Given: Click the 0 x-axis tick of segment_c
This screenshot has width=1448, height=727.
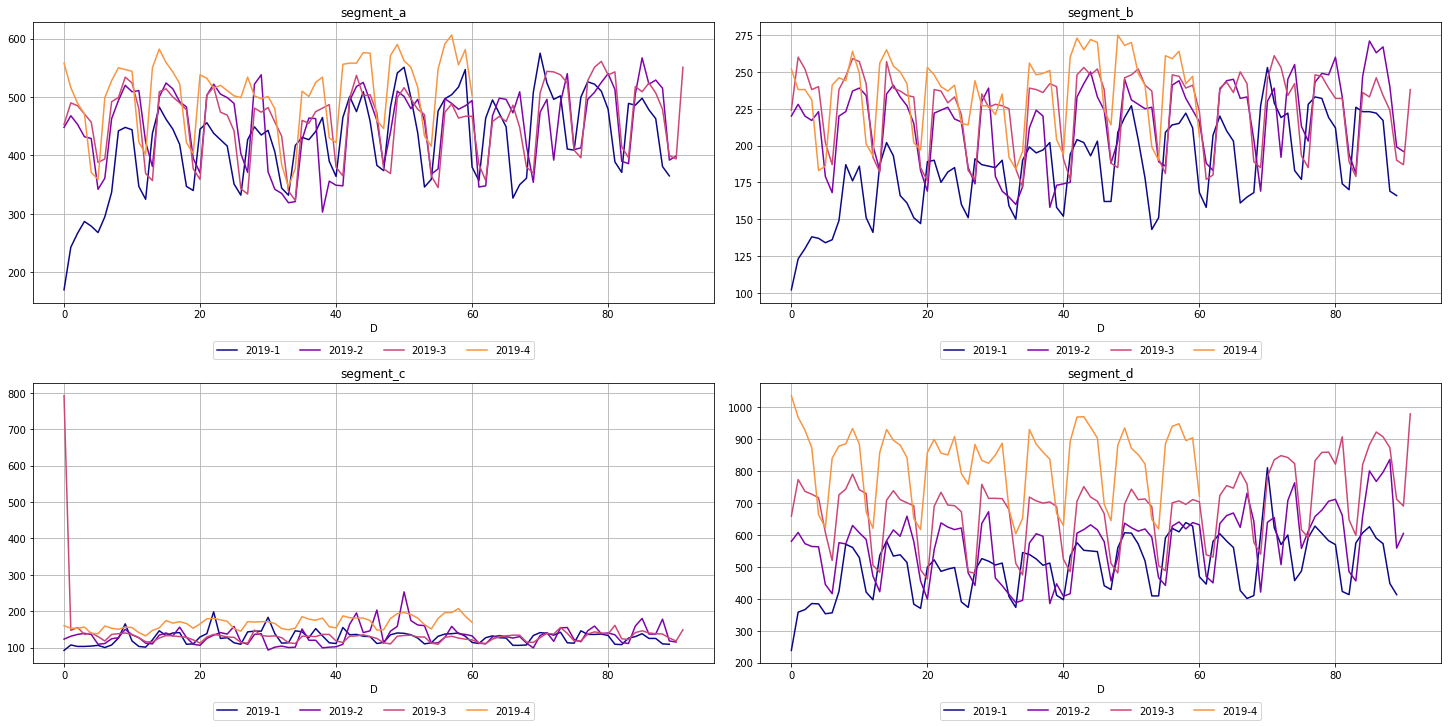Looking at the screenshot, I should pos(64,673).
